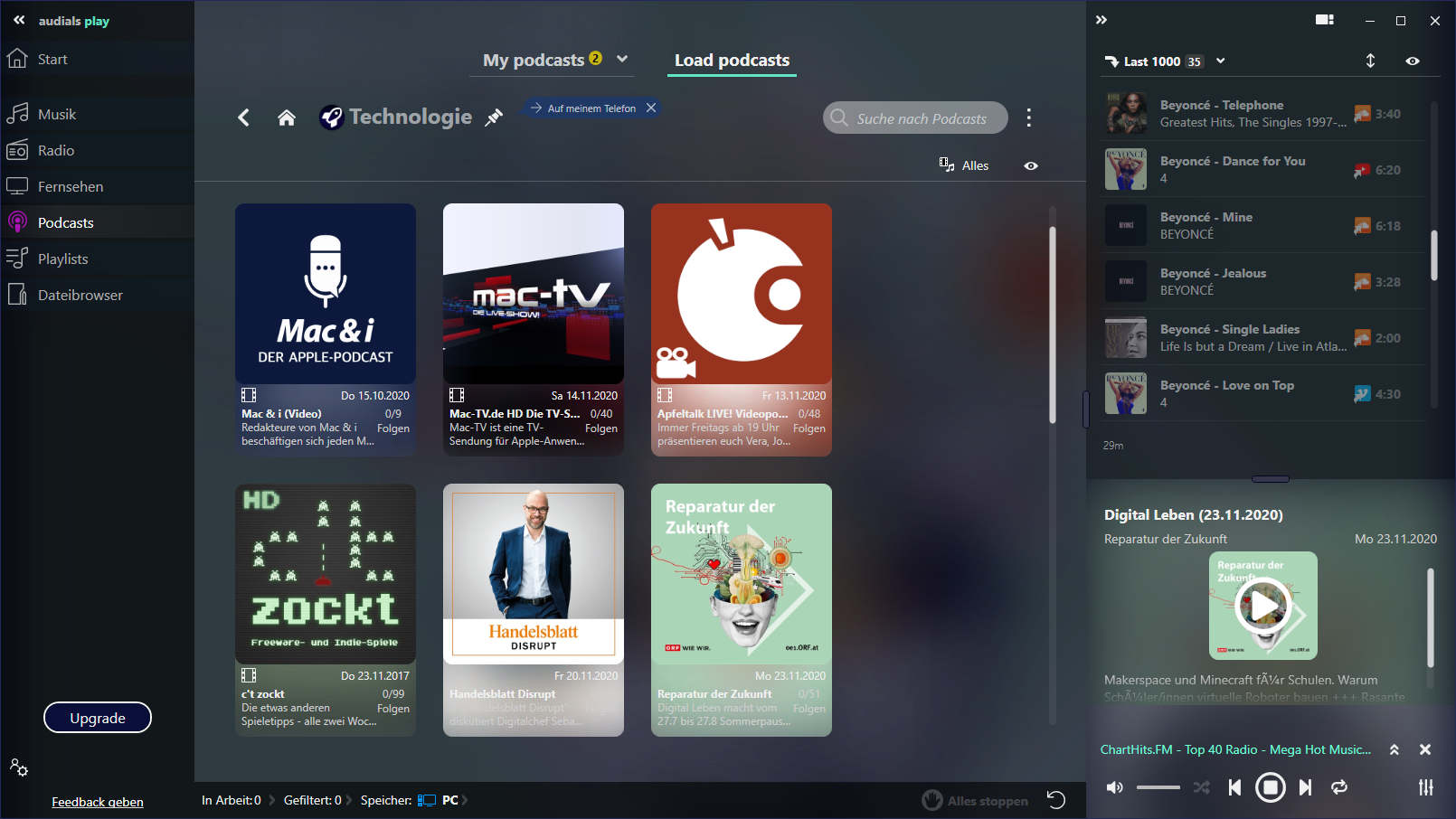Open the PC storage selector

pos(449,800)
